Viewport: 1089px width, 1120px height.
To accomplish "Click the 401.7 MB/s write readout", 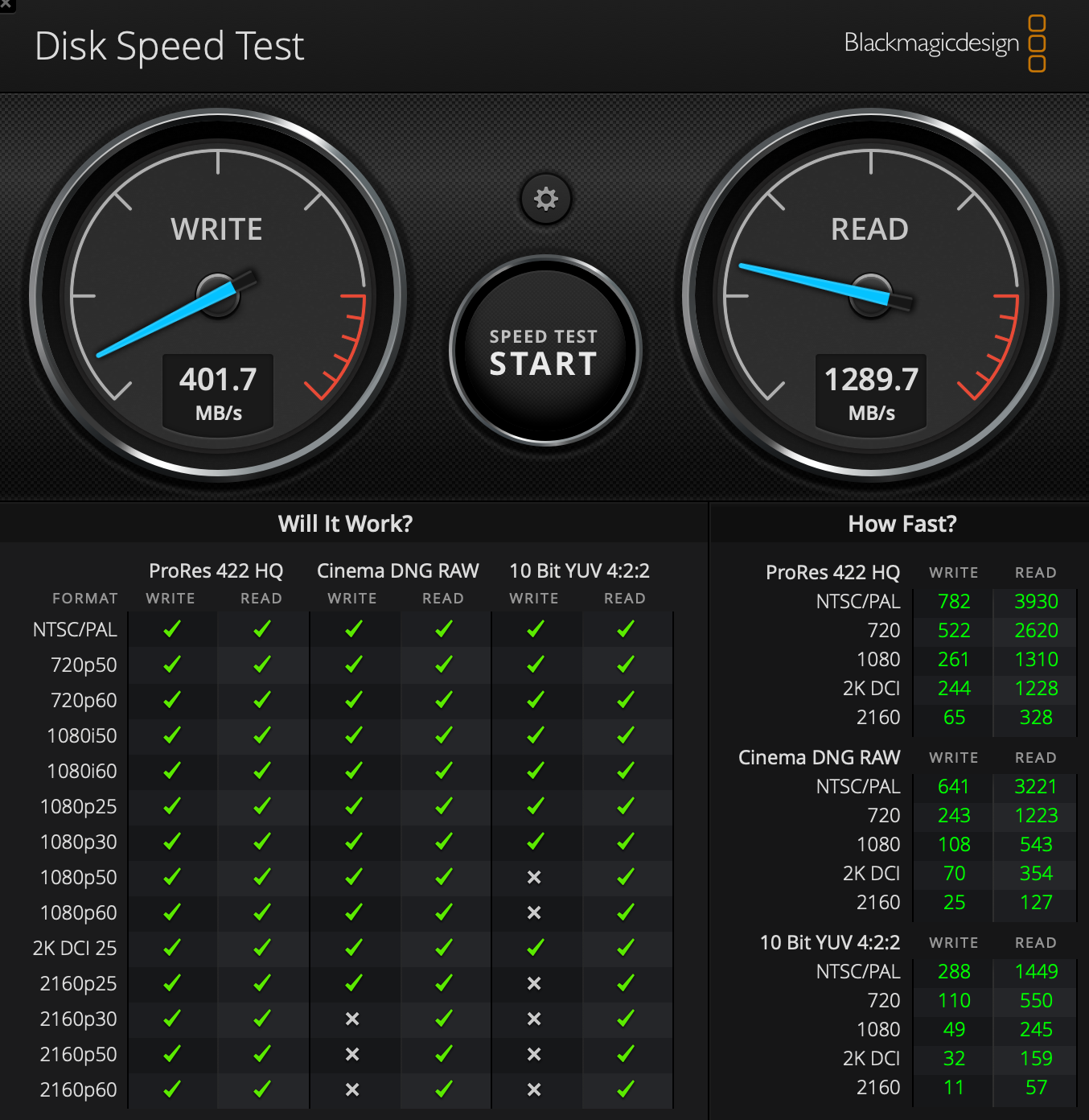I will tap(218, 393).
